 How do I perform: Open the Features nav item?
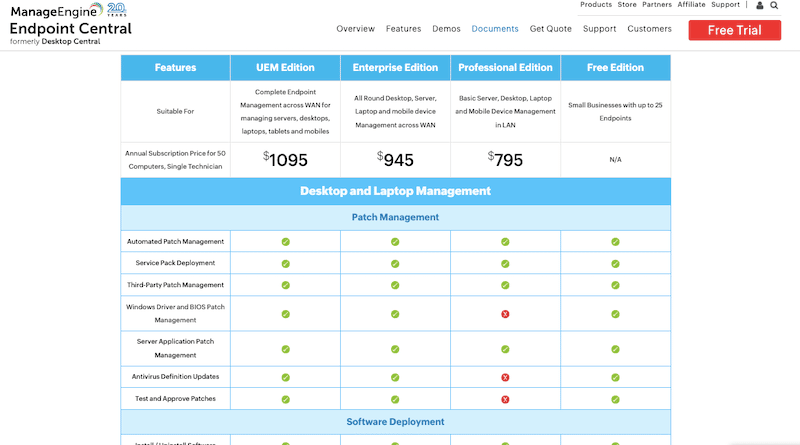[x=404, y=29]
